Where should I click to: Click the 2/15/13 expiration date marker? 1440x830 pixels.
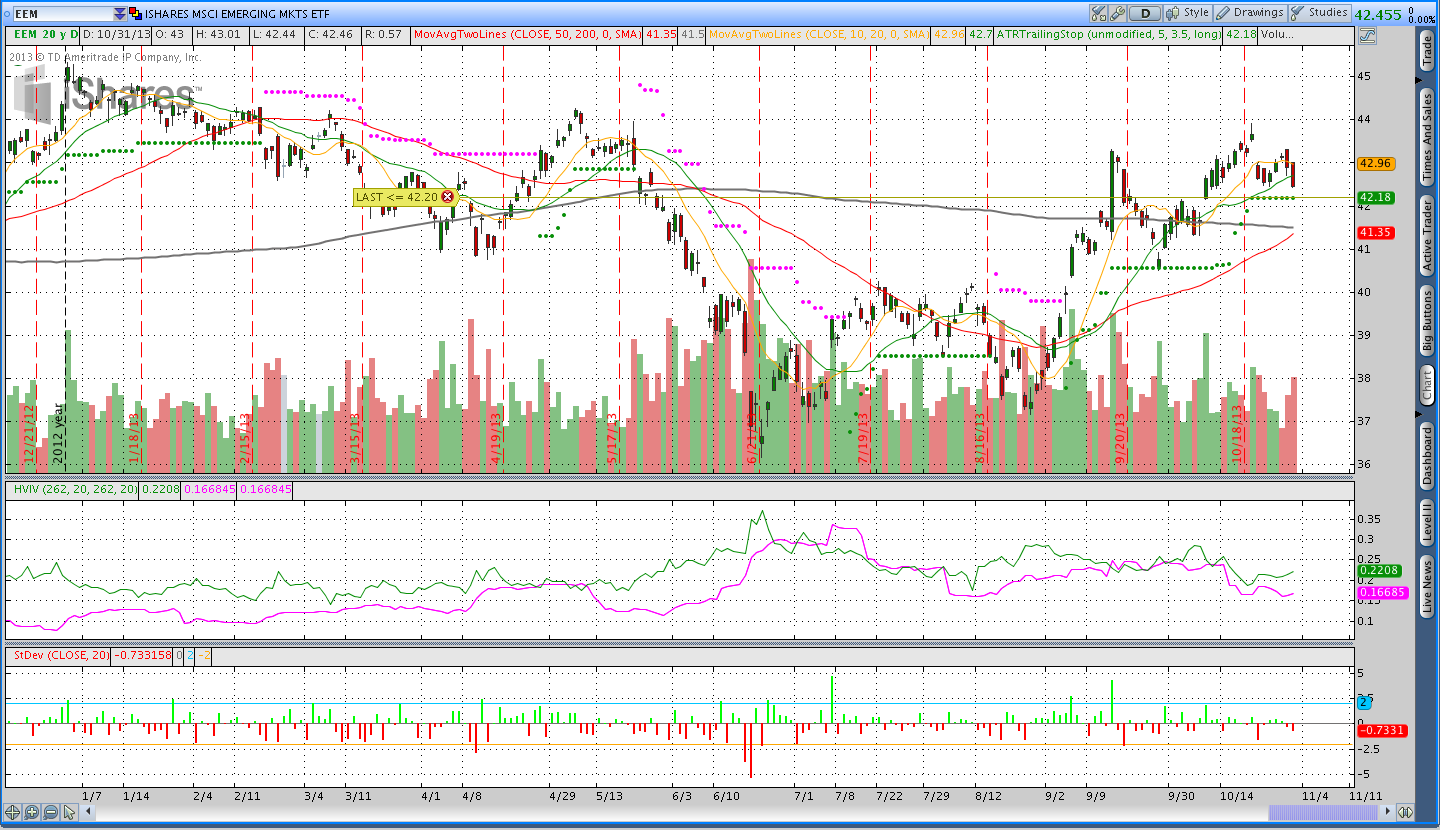pyautogui.click(x=243, y=437)
